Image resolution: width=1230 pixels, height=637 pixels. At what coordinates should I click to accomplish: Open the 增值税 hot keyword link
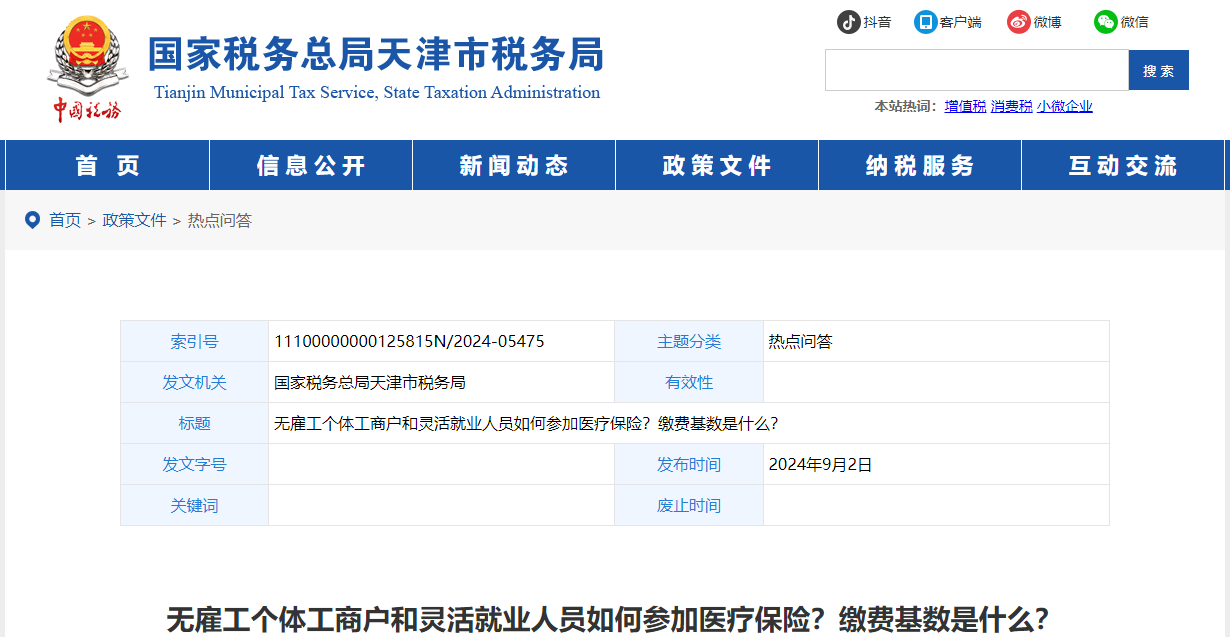coord(965,106)
